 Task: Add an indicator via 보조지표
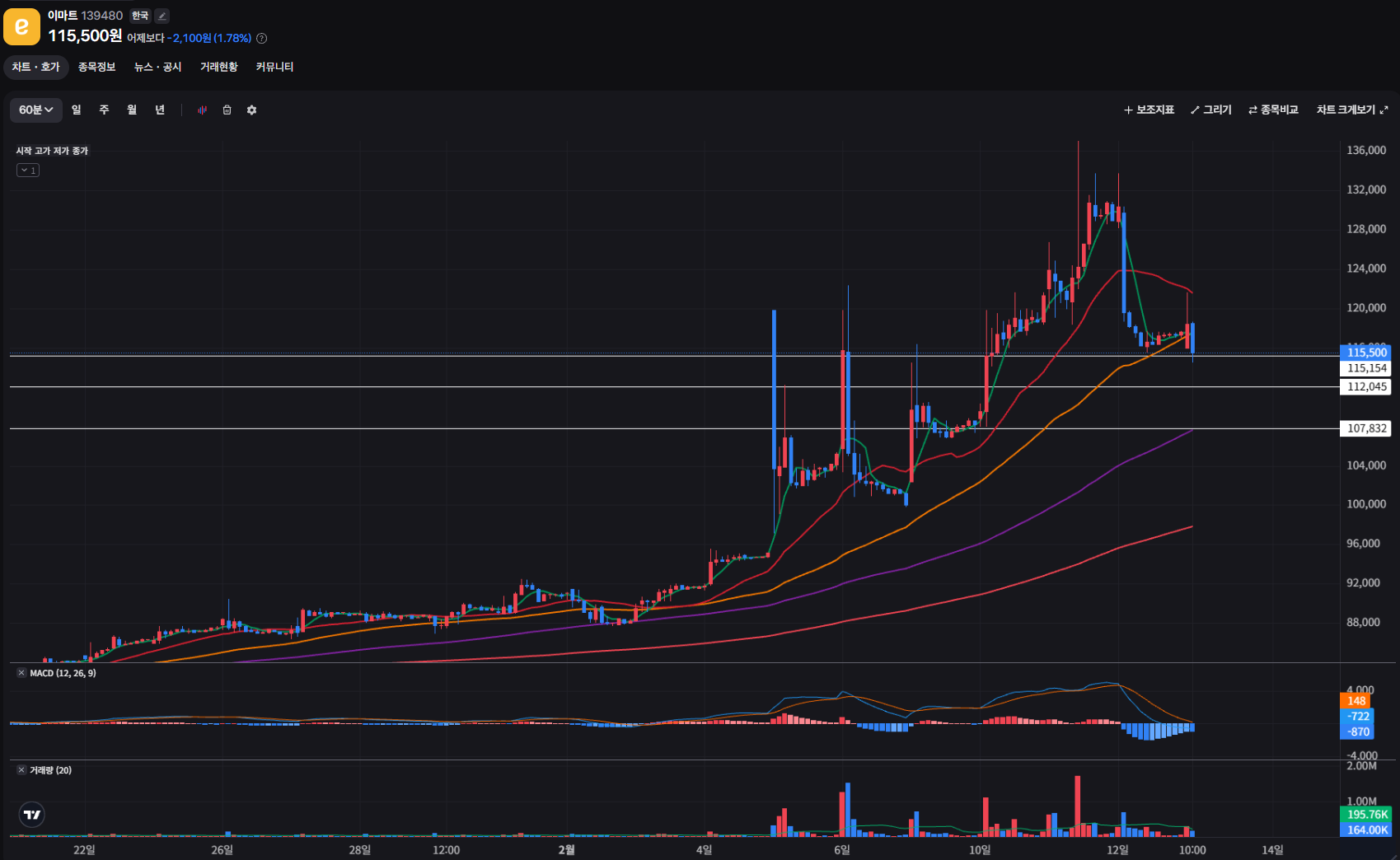click(x=1149, y=110)
